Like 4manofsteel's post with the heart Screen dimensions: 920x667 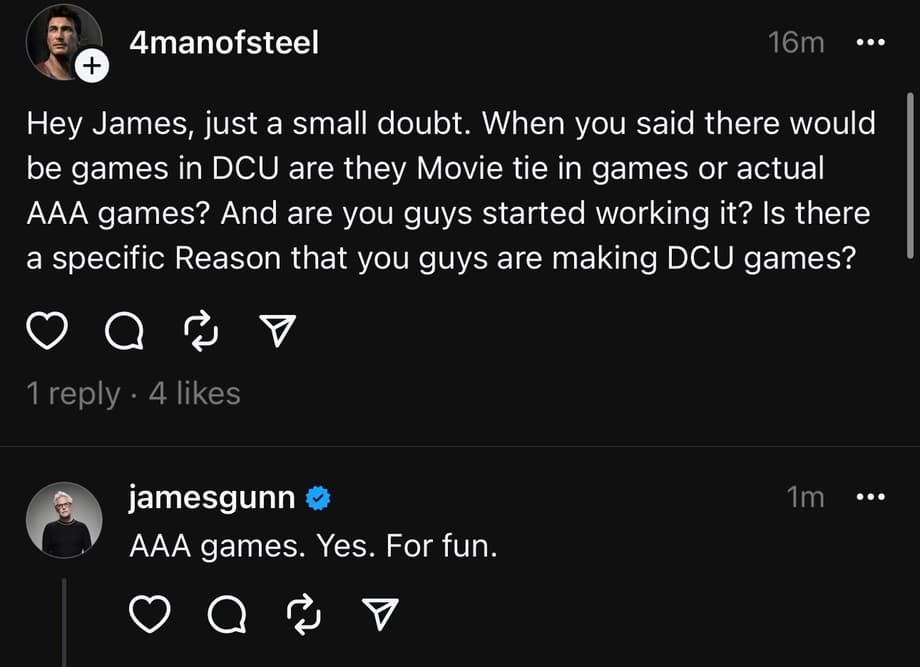pyautogui.click(x=45, y=331)
